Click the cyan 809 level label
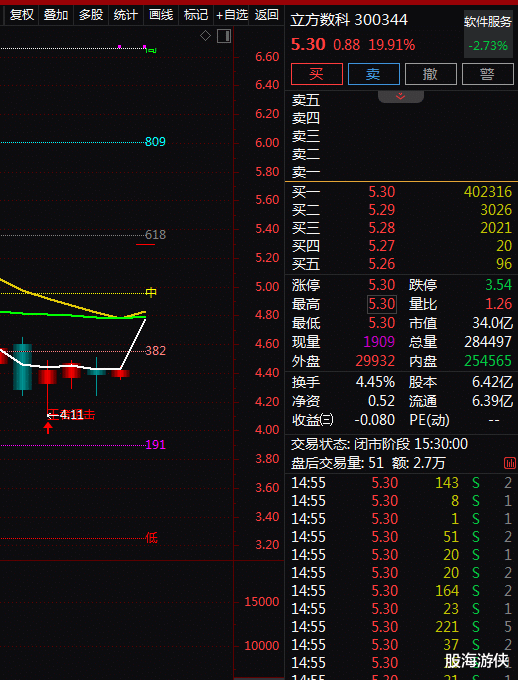This screenshot has width=518, height=680. click(x=155, y=142)
